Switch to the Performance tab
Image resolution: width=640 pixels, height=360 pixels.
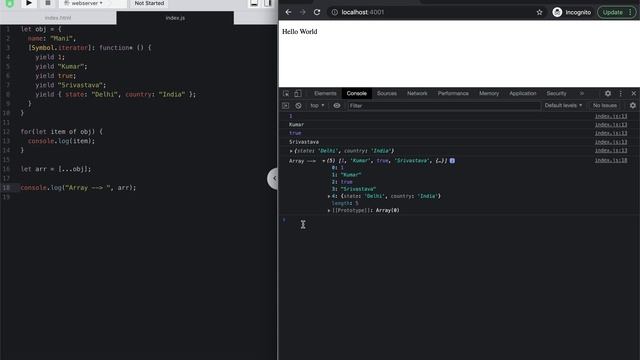[x=453, y=93]
